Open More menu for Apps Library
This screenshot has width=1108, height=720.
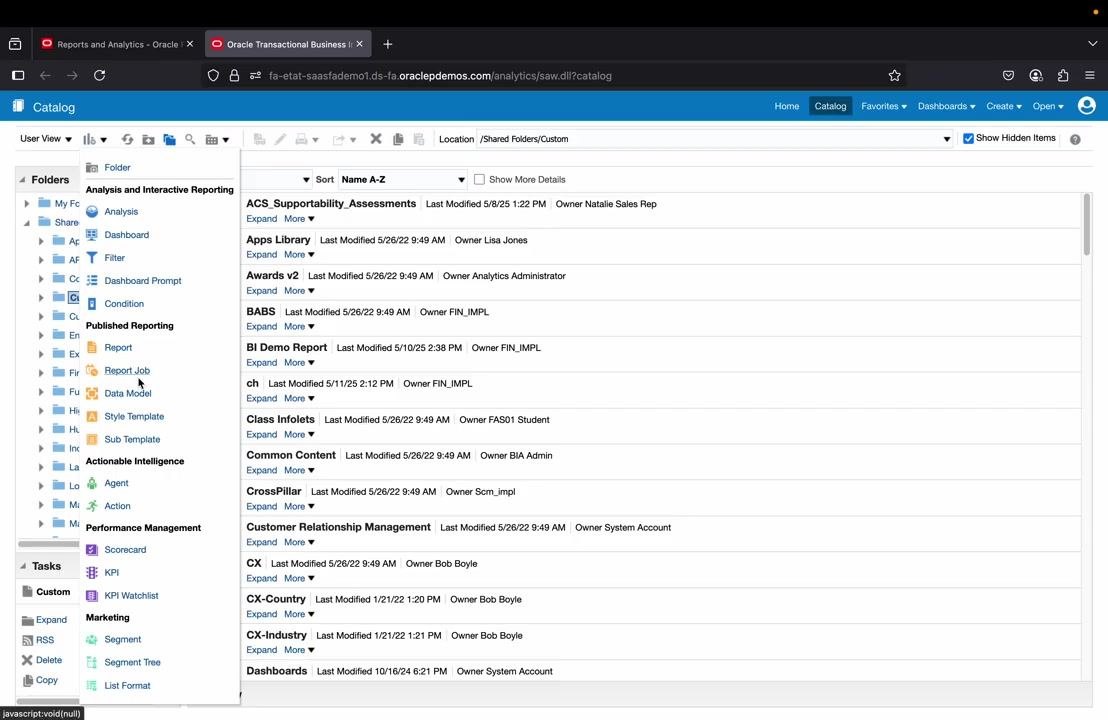[x=299, y=254]
